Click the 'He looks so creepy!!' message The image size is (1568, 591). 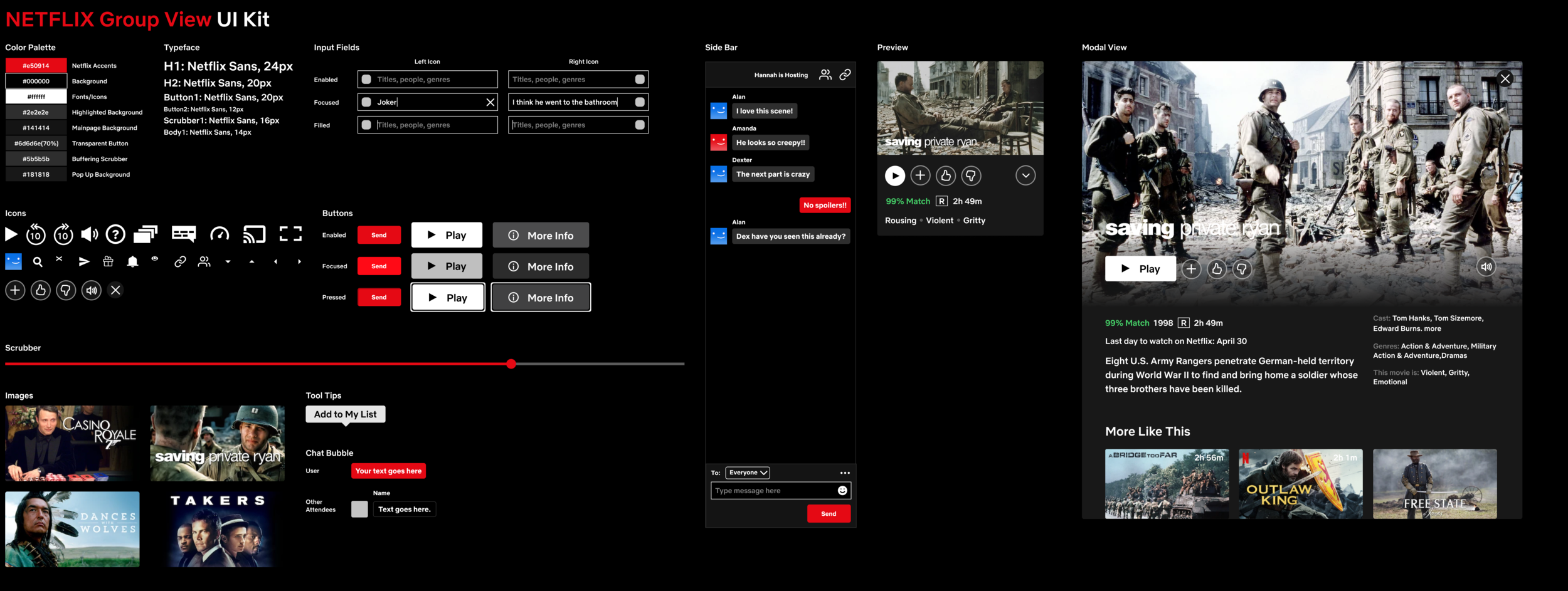770,142
